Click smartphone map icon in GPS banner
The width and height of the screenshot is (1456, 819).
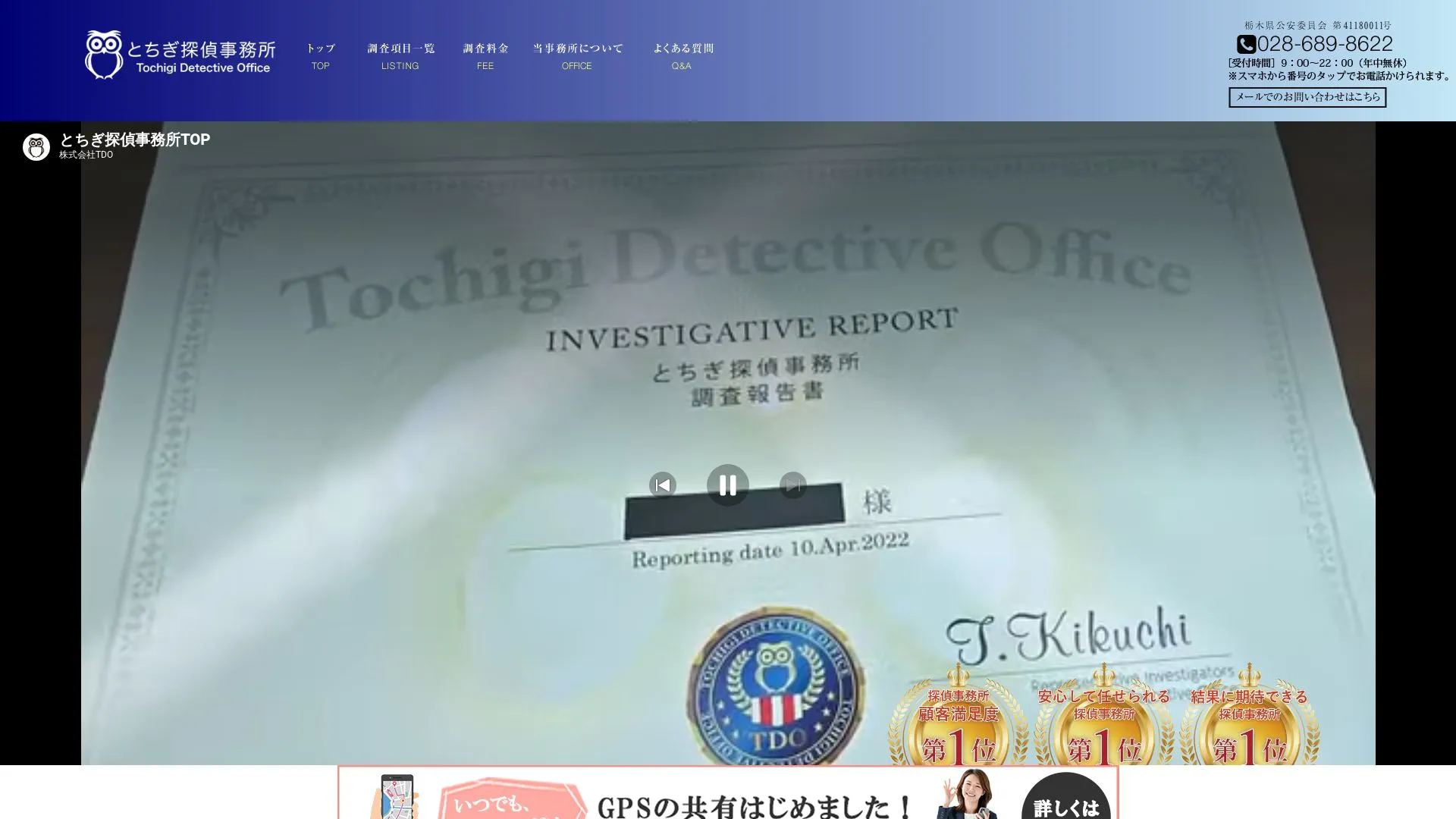[396, 797]
